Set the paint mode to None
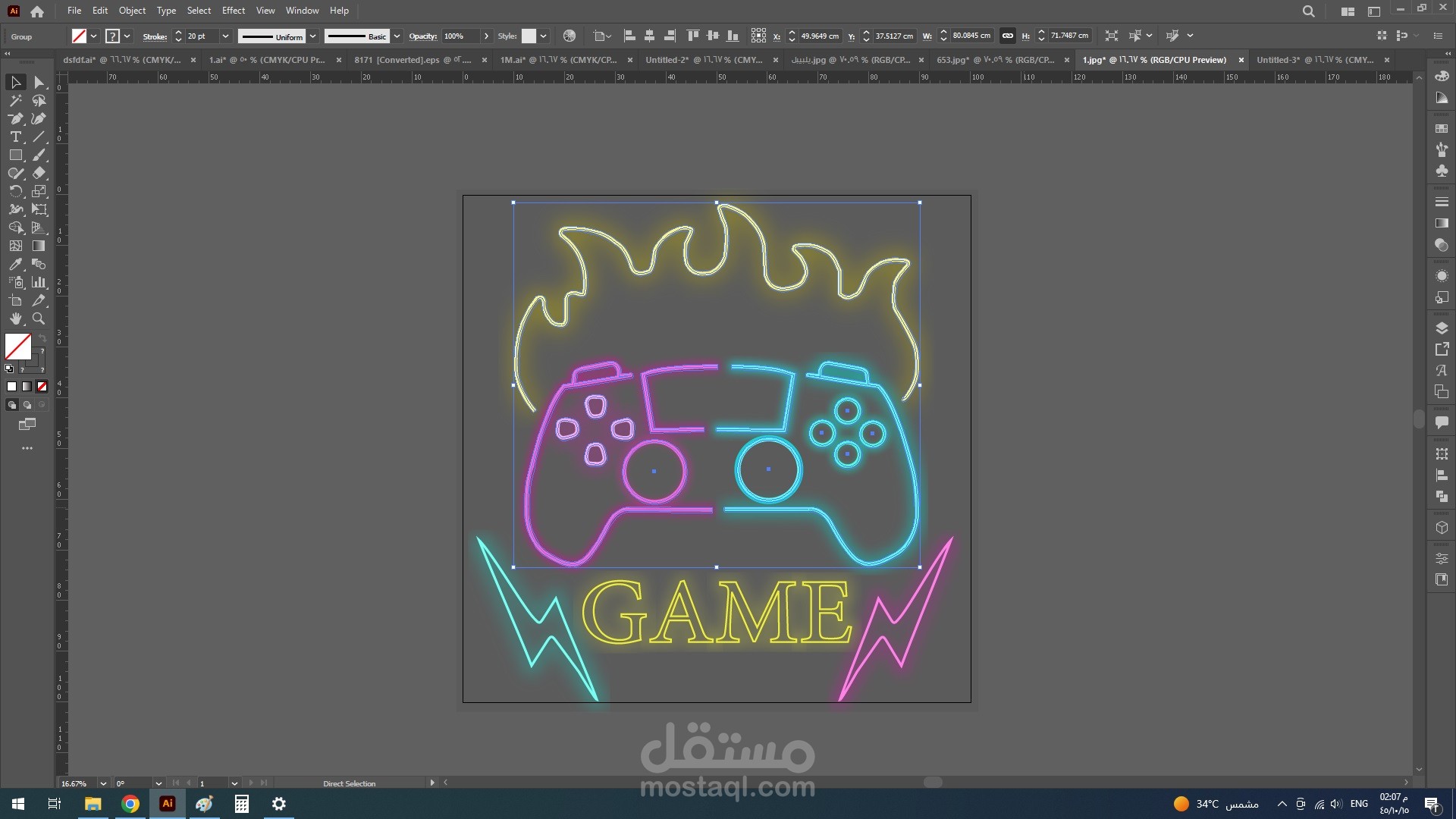 coord(42,386)
